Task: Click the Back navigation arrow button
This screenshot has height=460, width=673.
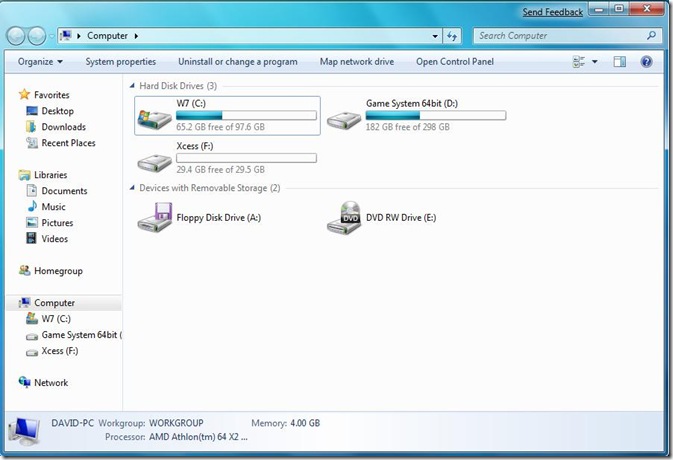Action: [x=16, y=36]
